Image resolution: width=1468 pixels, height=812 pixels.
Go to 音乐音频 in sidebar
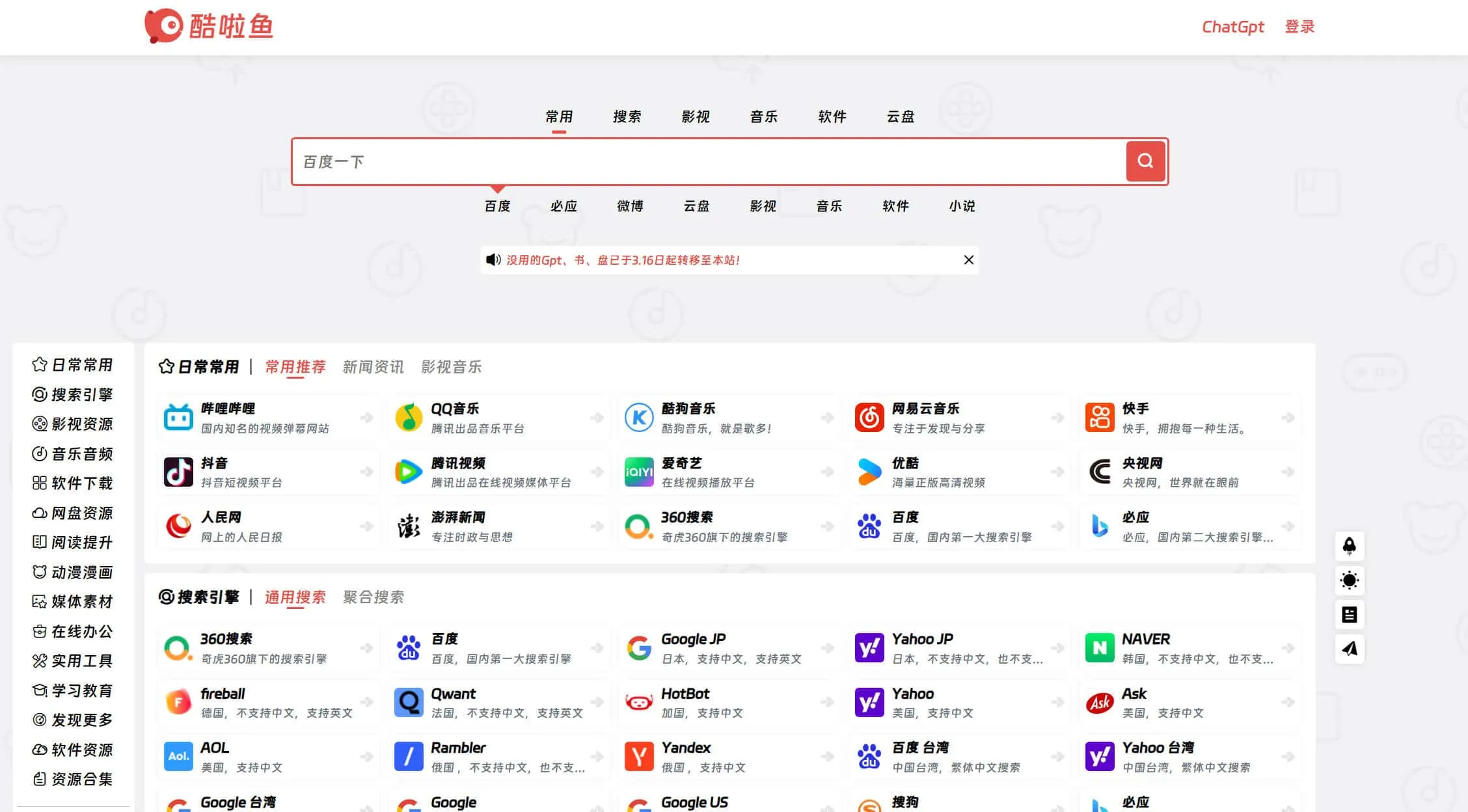(72, 453)
